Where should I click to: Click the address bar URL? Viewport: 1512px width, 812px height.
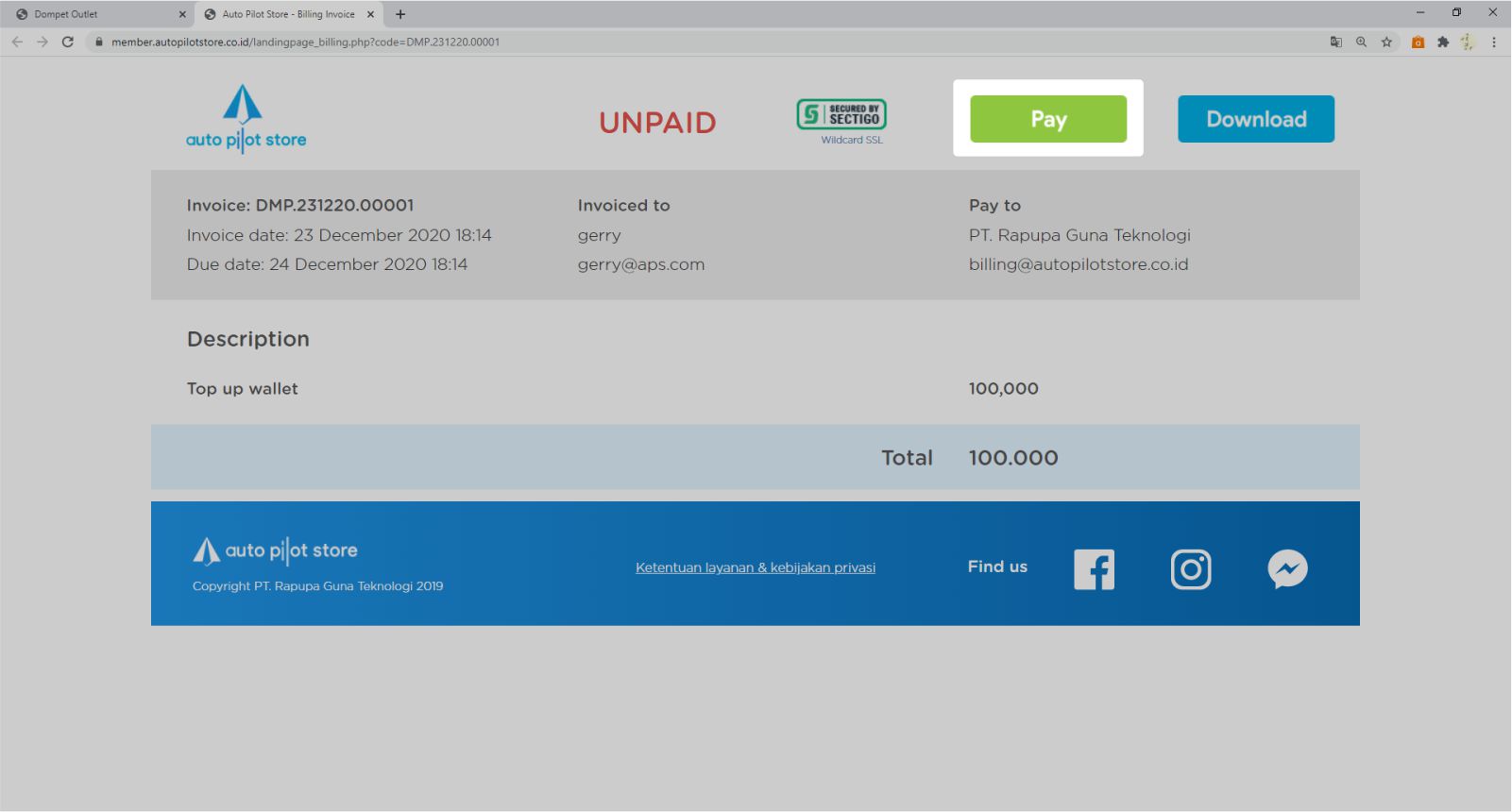[305, 42]
